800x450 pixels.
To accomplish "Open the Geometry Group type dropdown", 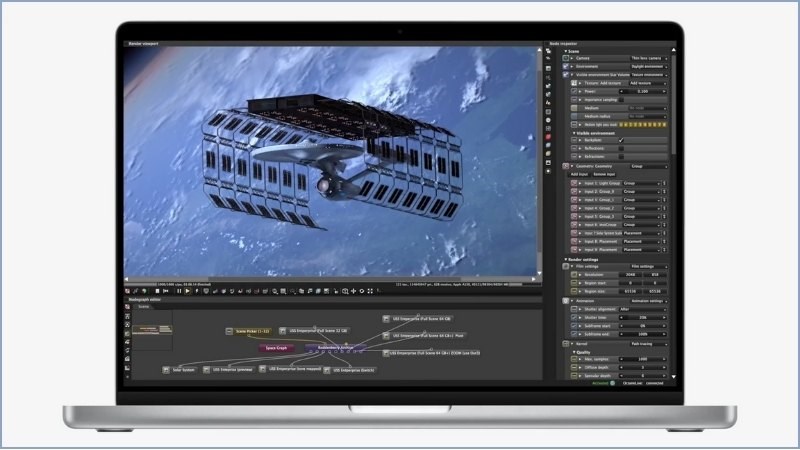I will point(648,166).
